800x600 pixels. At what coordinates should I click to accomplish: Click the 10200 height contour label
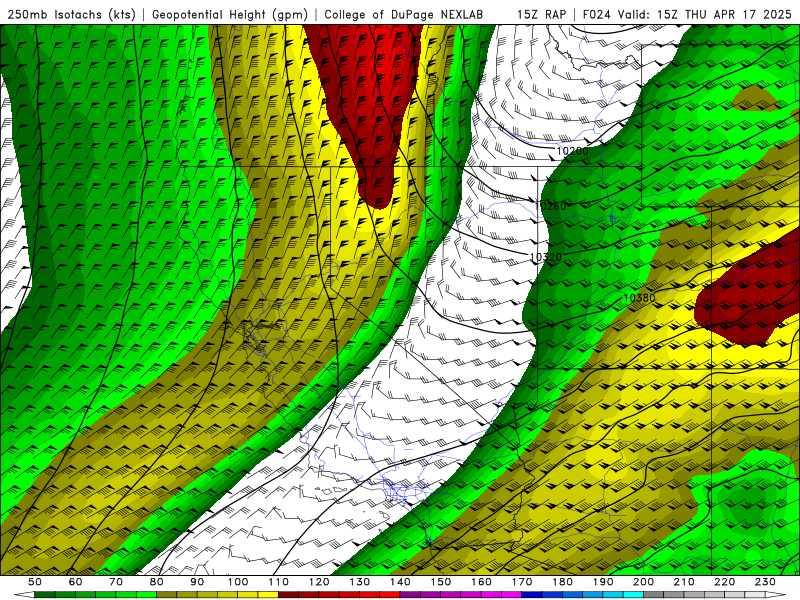[x=572, y=151]
